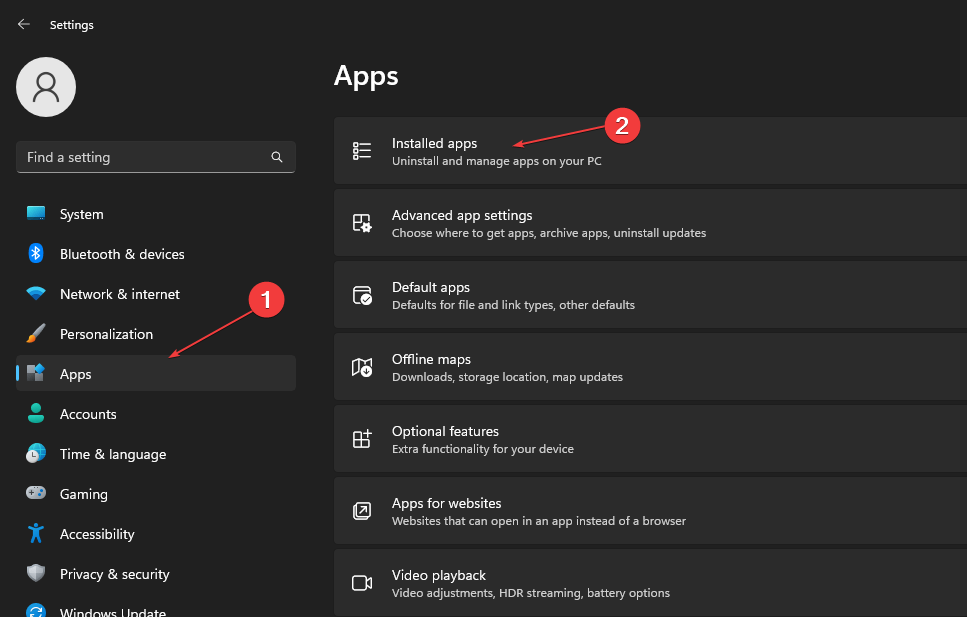The width and height of the screenshot is (967, 617).
Task: Click the Accessibility icon in sidebar
Action: click(36, 534)
